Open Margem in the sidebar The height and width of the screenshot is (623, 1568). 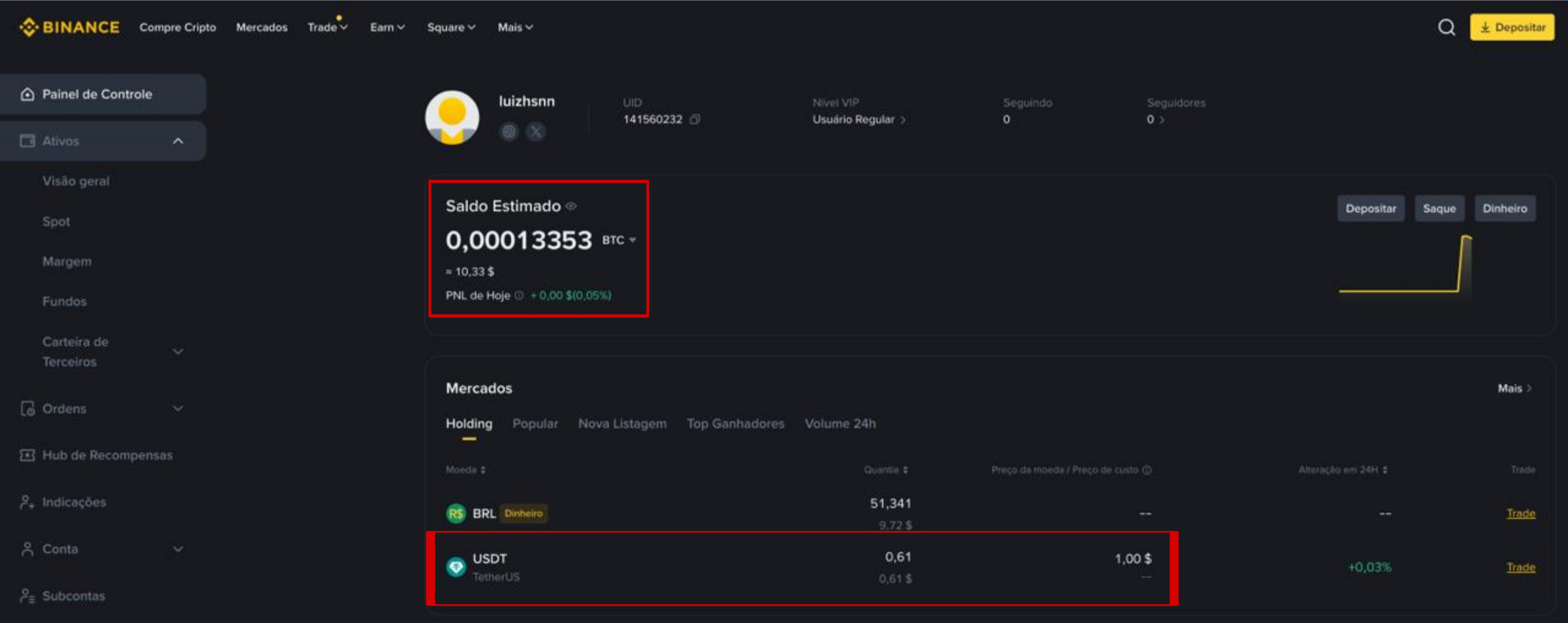click(67, 262)
